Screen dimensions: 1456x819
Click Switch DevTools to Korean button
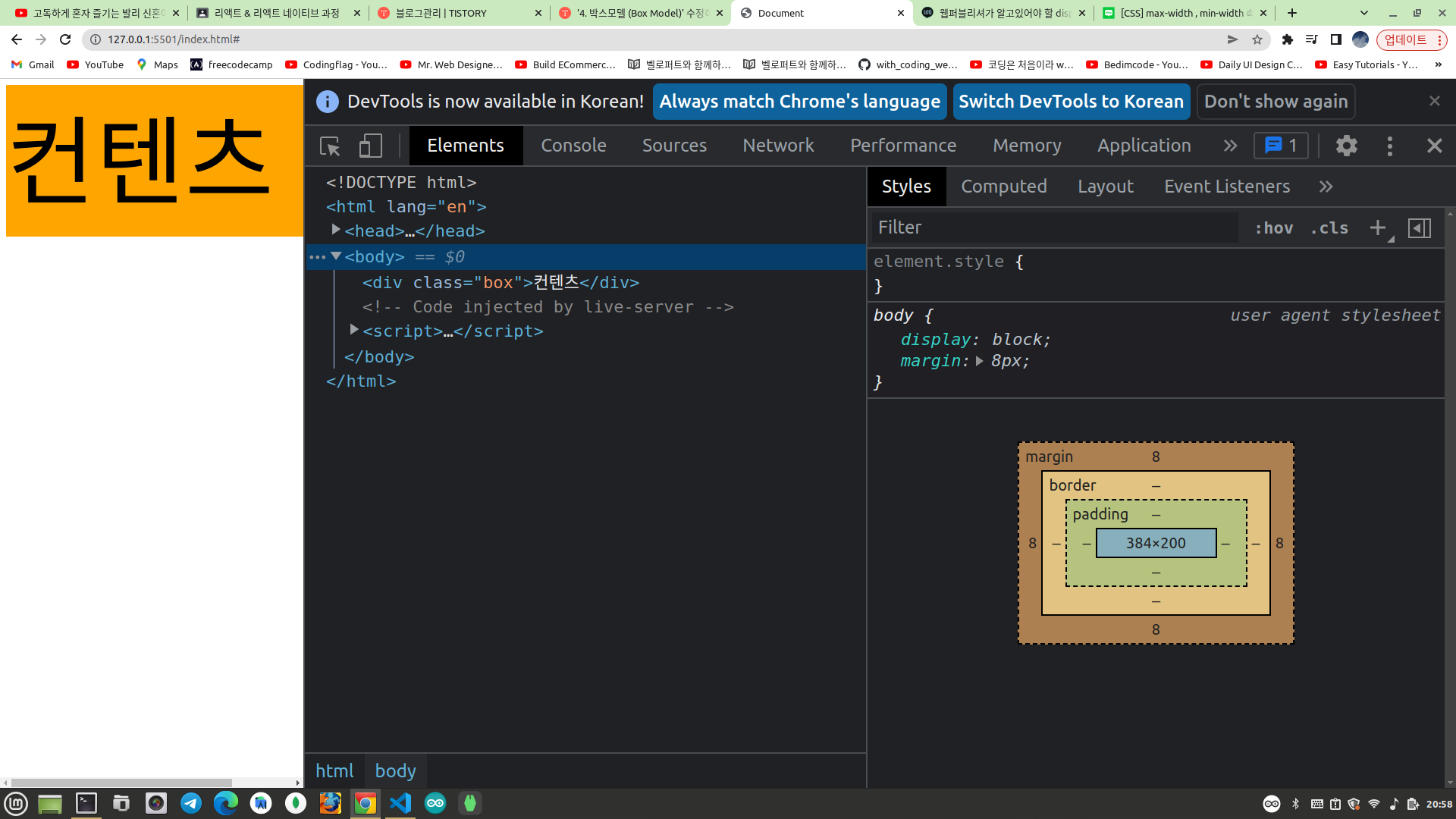1071,102
